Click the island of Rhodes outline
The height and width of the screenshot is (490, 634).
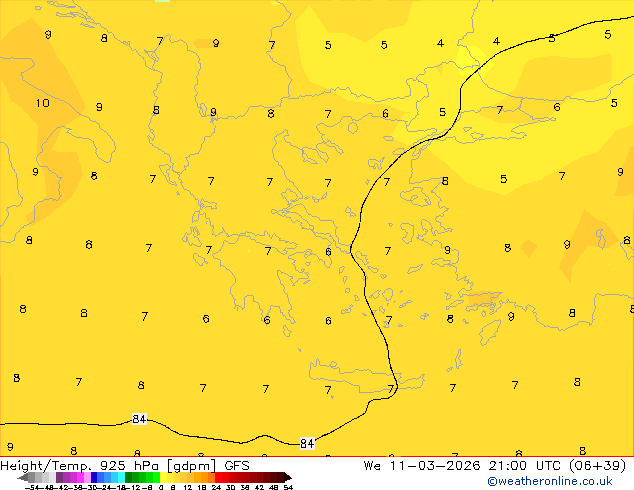coord(489,332)
